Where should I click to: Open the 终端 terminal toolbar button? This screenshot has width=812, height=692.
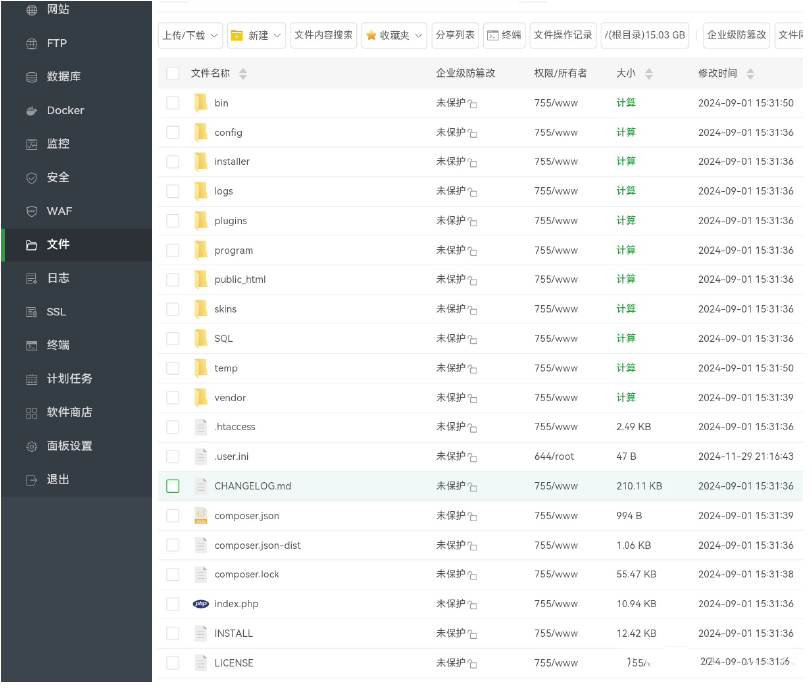[x=504, y=35]
